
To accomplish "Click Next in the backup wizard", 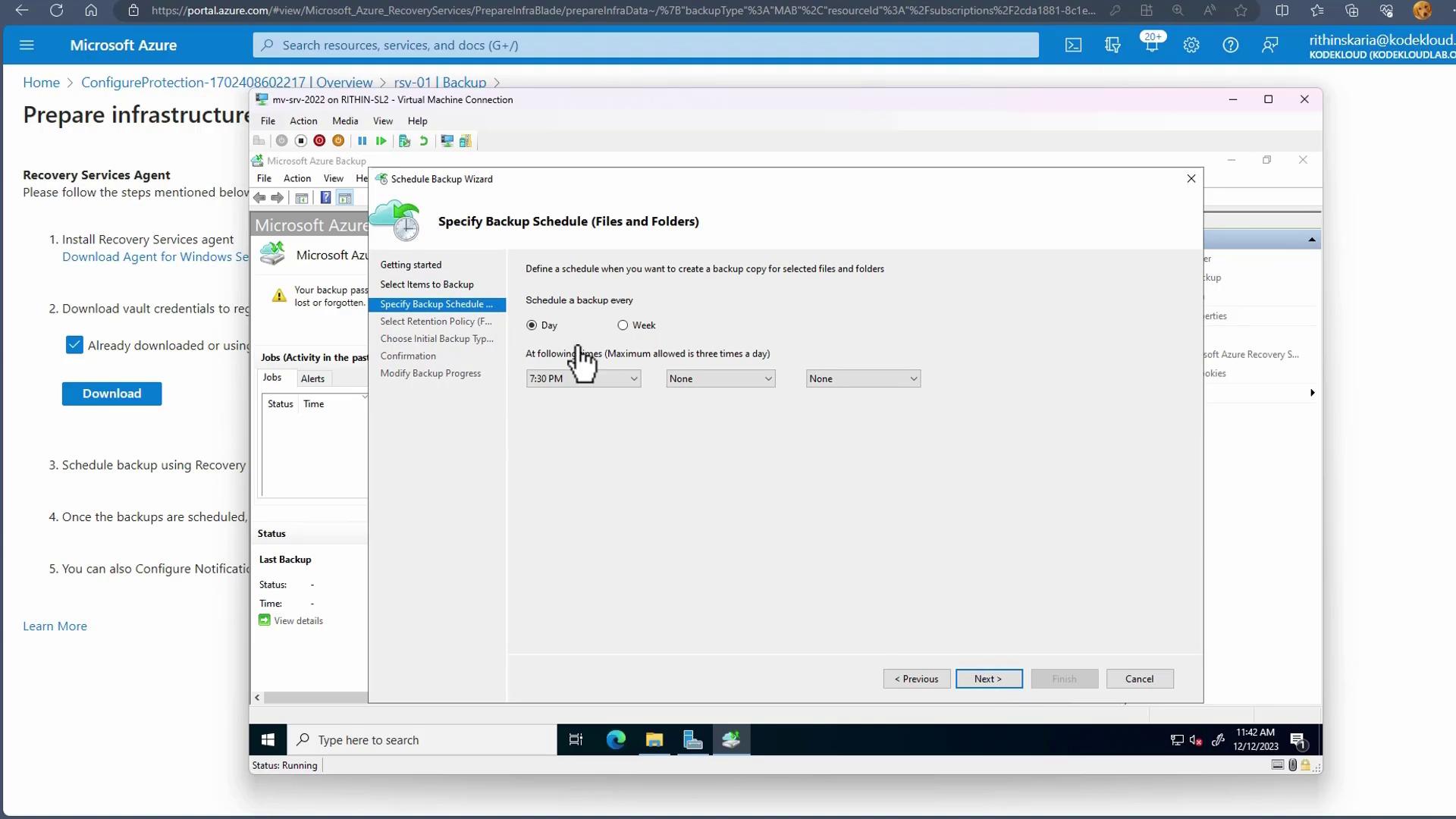I will pos(988,679).
